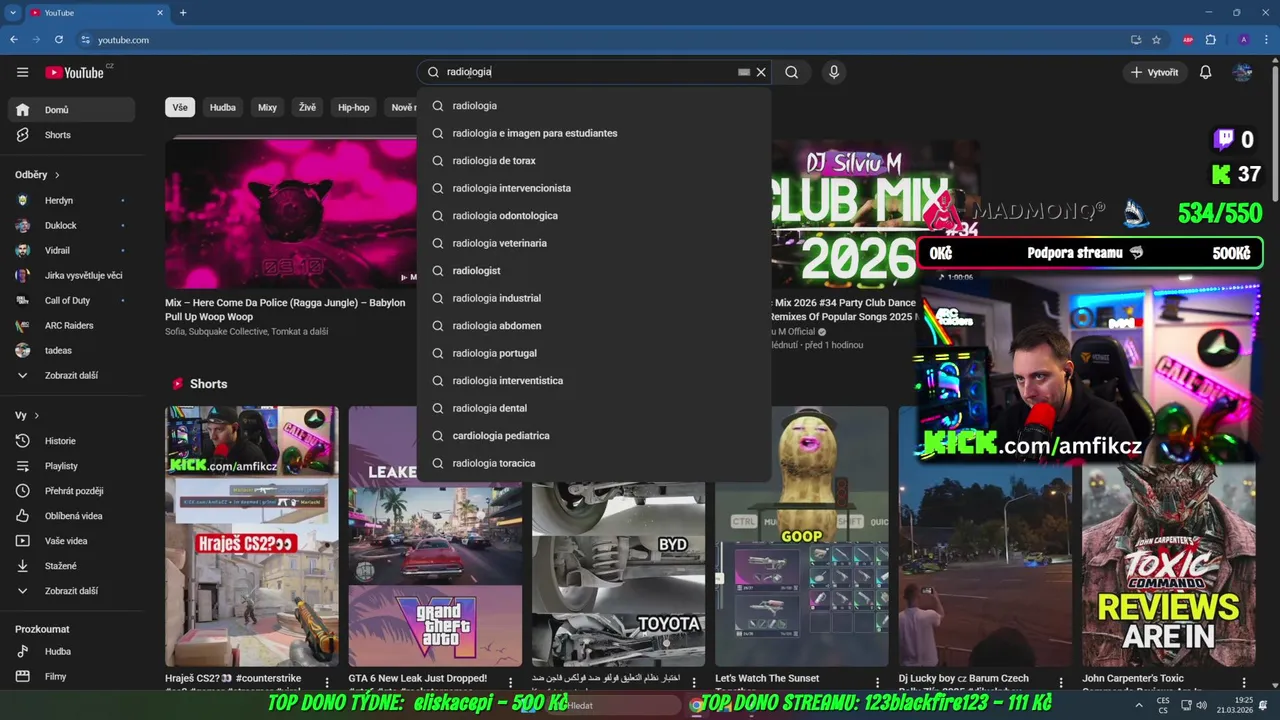Expand Zobrazit další under Vy section
The height and width of the screenshot is (720, 1280).
(x=70, y=591)
